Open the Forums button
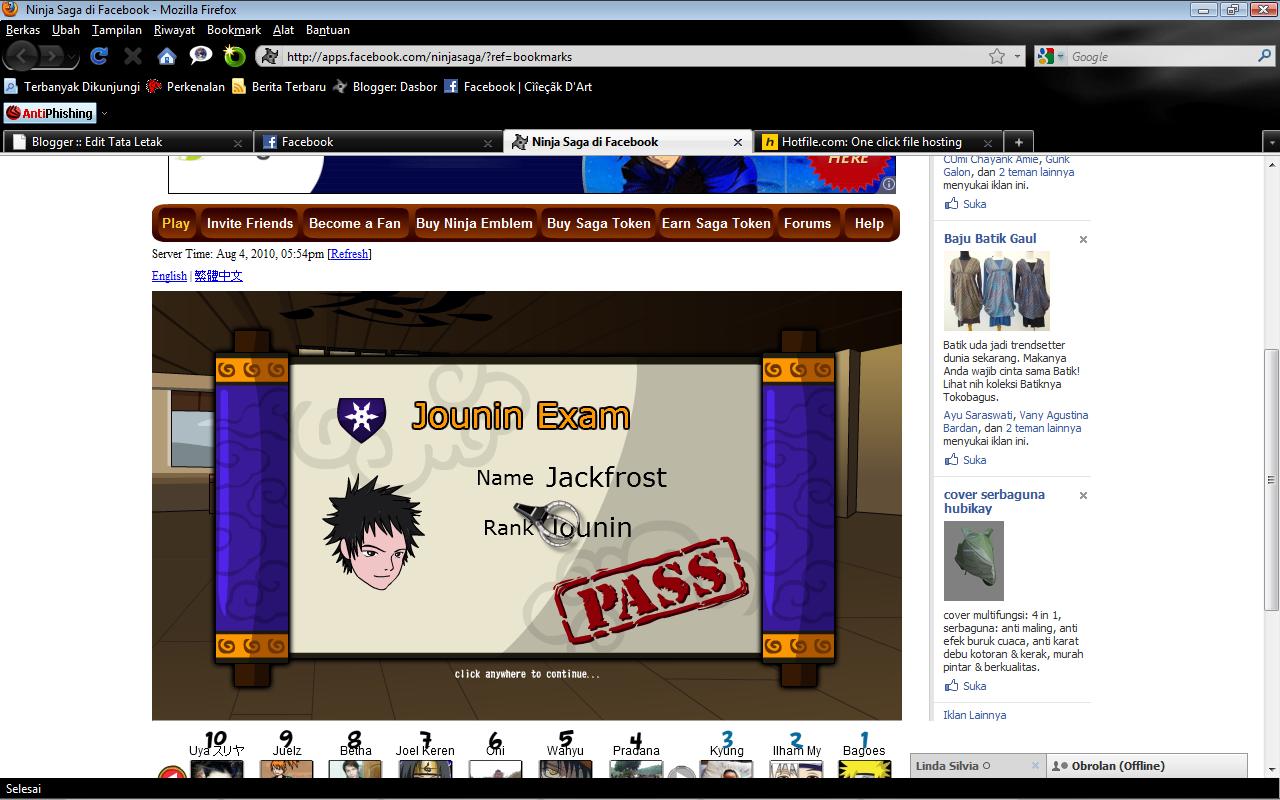Screen dimensions: 1280x800 pos(808,223)
